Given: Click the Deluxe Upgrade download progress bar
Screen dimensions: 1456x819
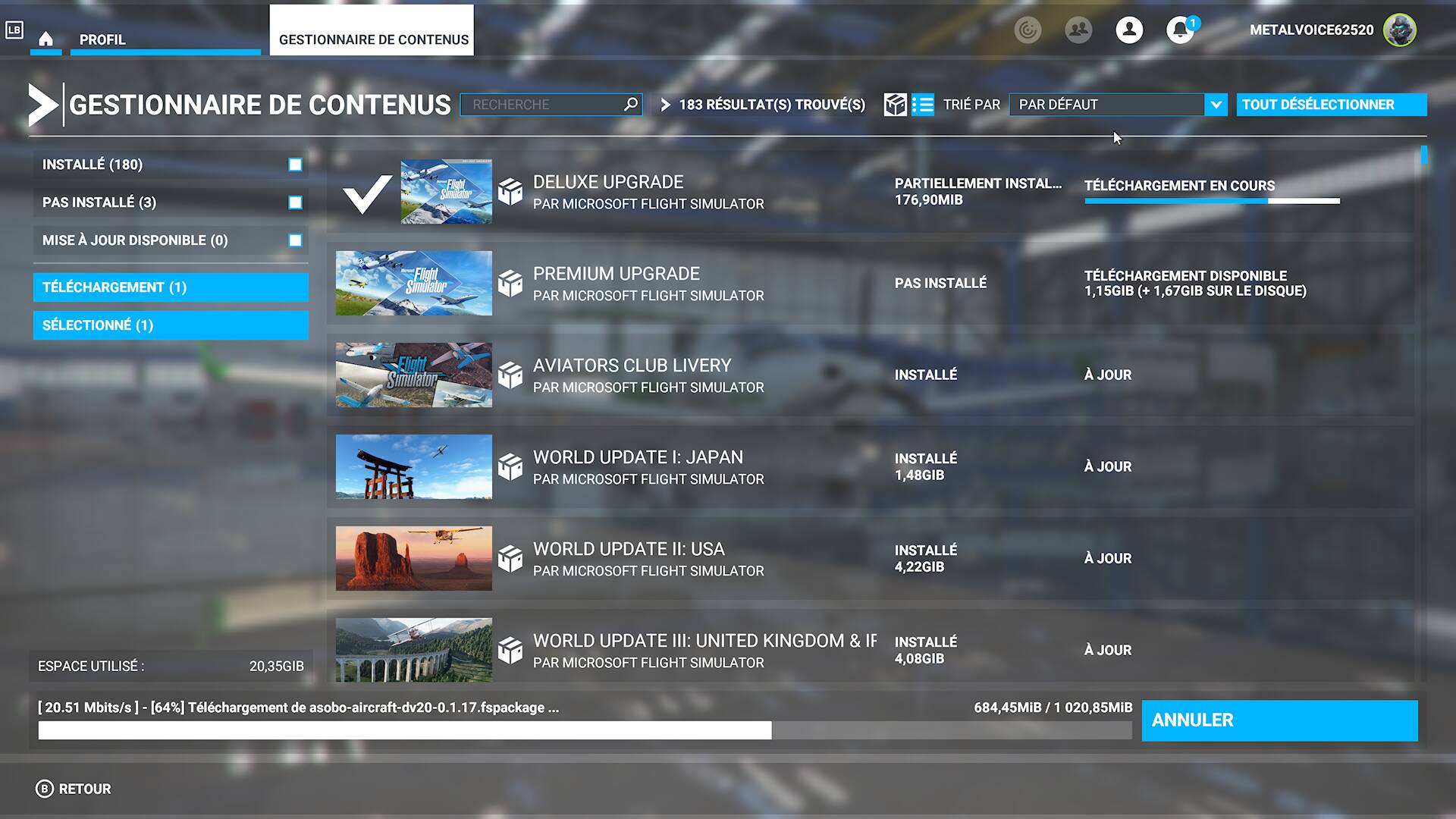Looking at the screenshot, I should pyautogui.click(x=1212, y=201).
